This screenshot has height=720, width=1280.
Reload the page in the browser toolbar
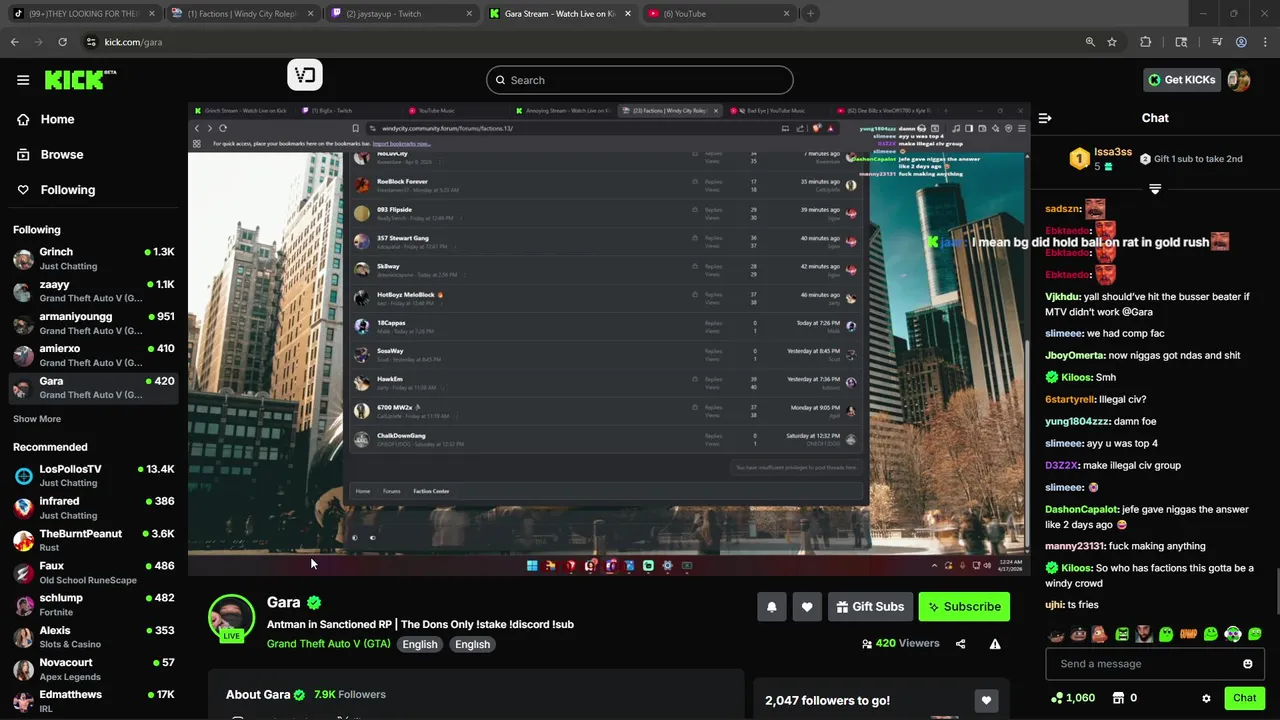pos(62,42)
